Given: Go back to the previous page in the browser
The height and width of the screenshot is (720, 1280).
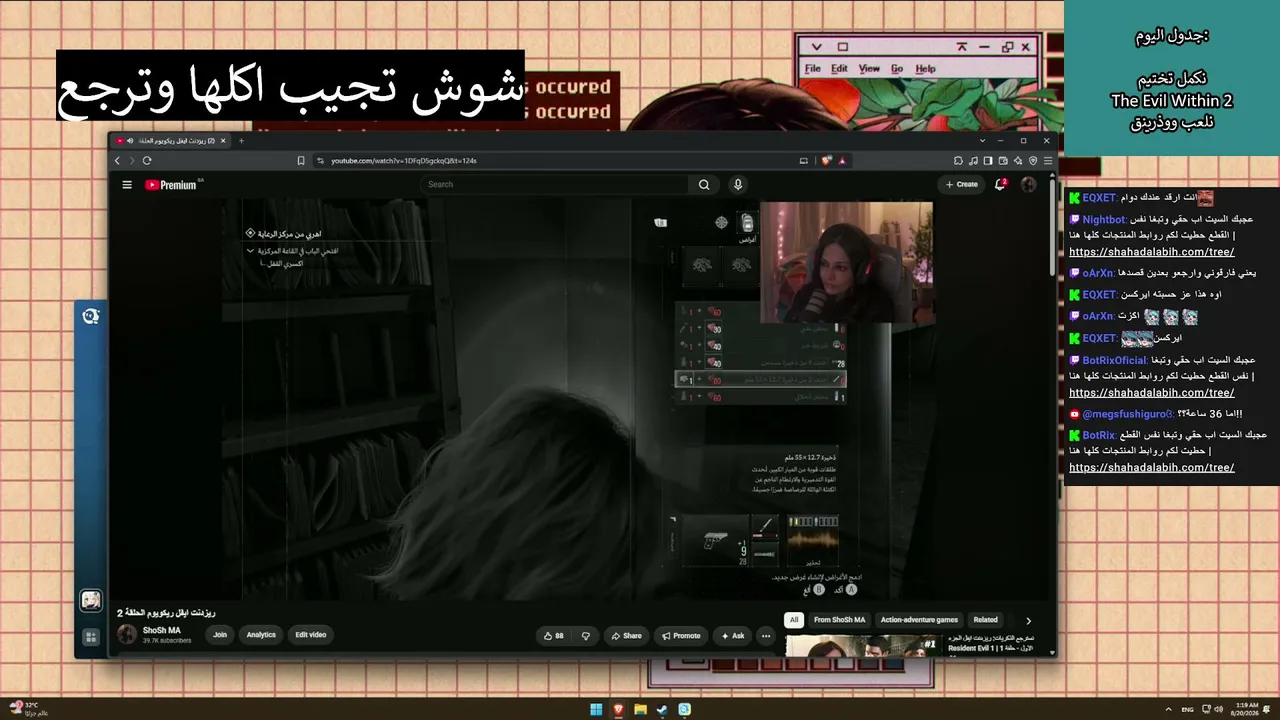Looking at the screenshot, I should click(x=117, y=160).
